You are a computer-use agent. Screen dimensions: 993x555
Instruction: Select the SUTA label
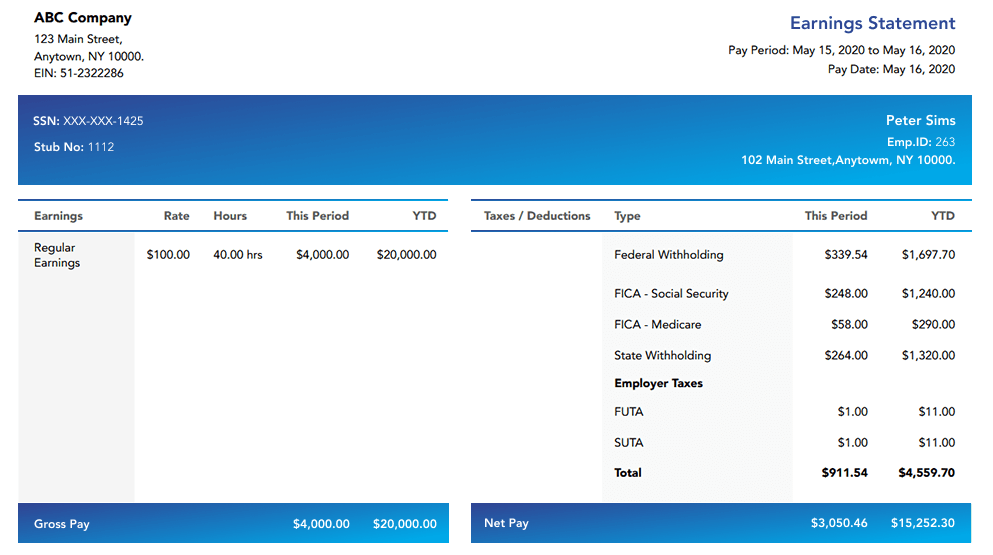629,443
